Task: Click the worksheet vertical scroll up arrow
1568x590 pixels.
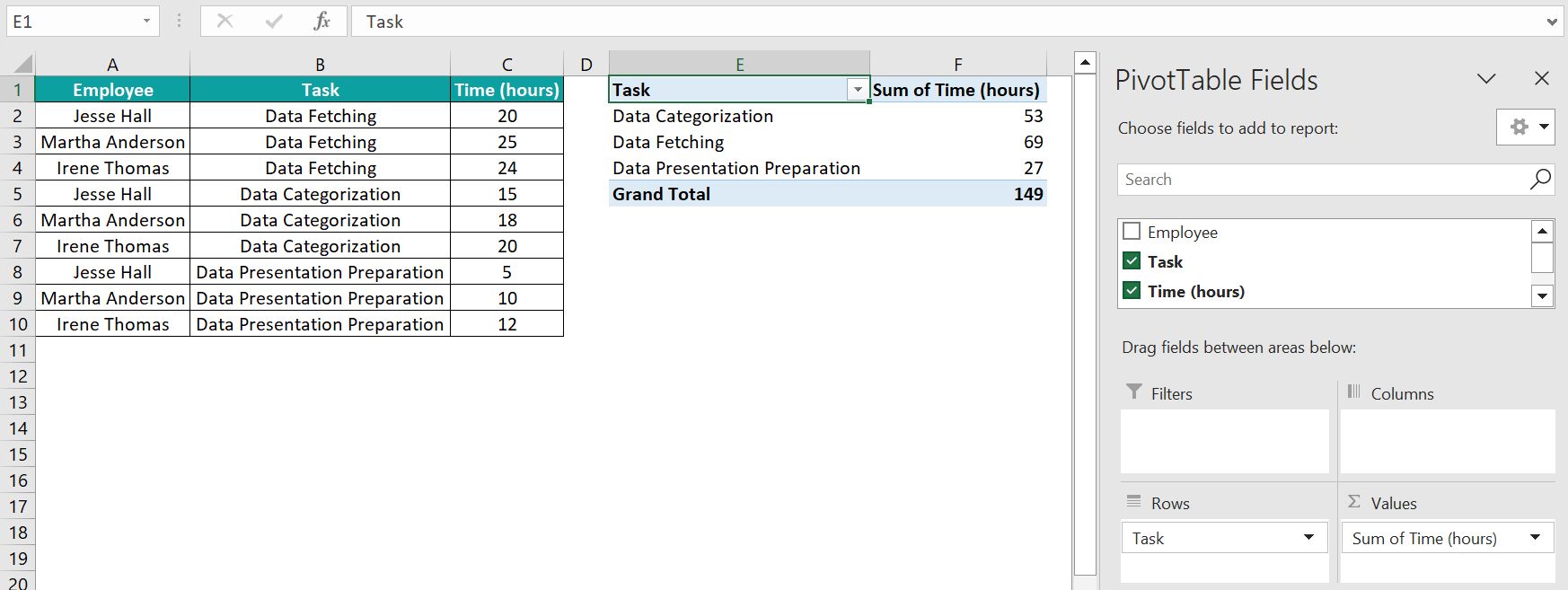Action: pyautogui.click(x=1085, y=63)
